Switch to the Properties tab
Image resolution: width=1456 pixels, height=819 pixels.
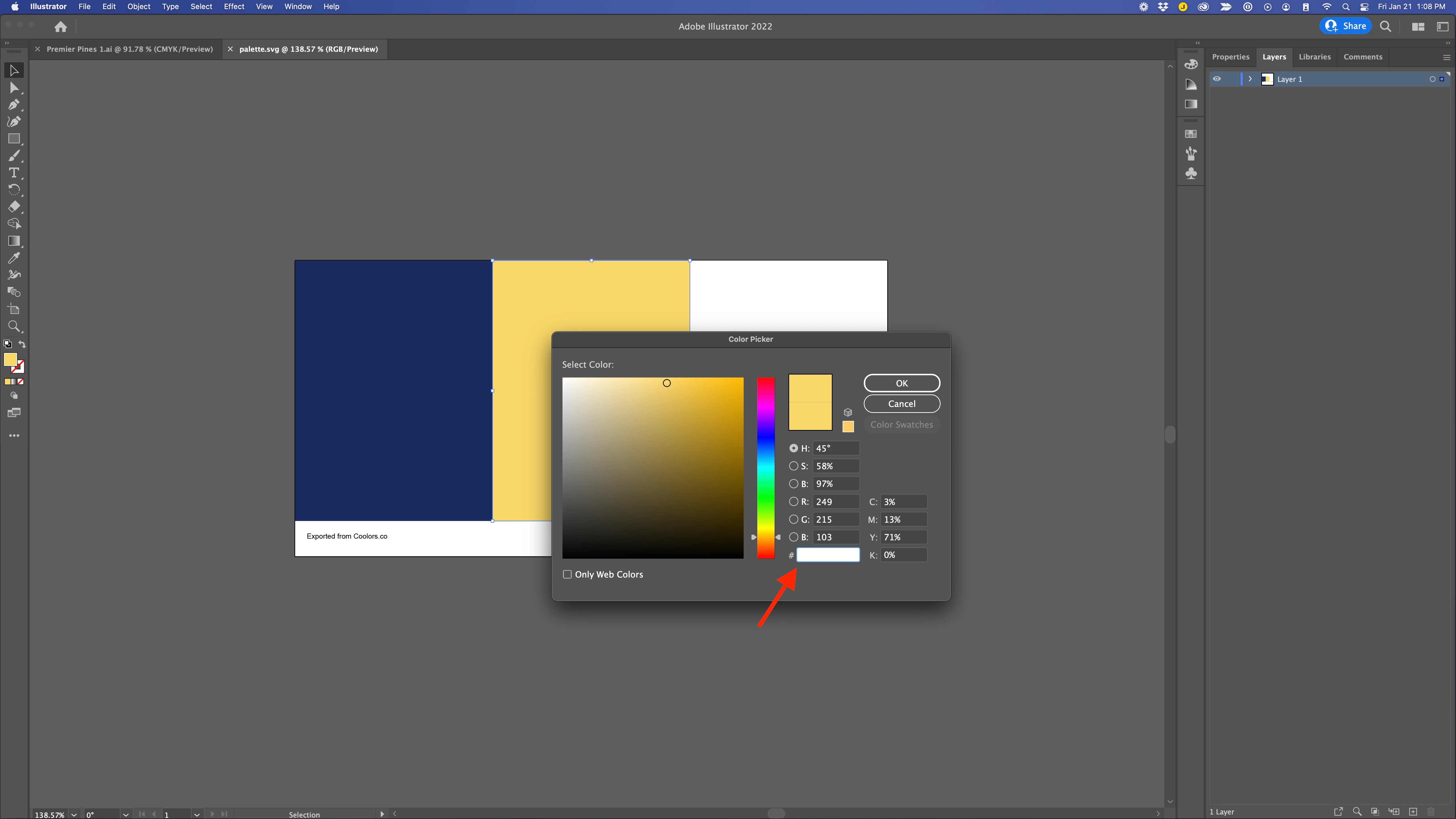pos(1230,57)
